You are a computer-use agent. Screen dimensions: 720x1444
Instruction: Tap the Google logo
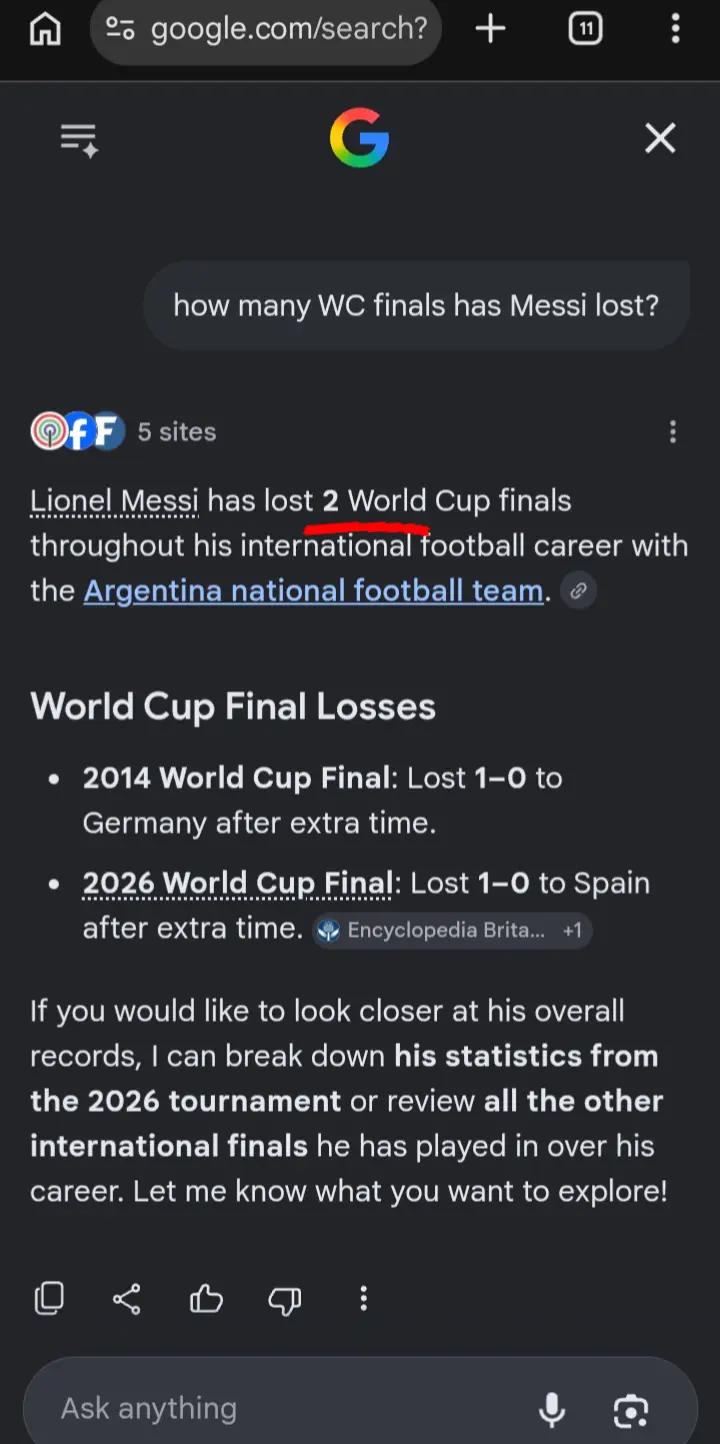pyautogui.click(x=359, y=138)
